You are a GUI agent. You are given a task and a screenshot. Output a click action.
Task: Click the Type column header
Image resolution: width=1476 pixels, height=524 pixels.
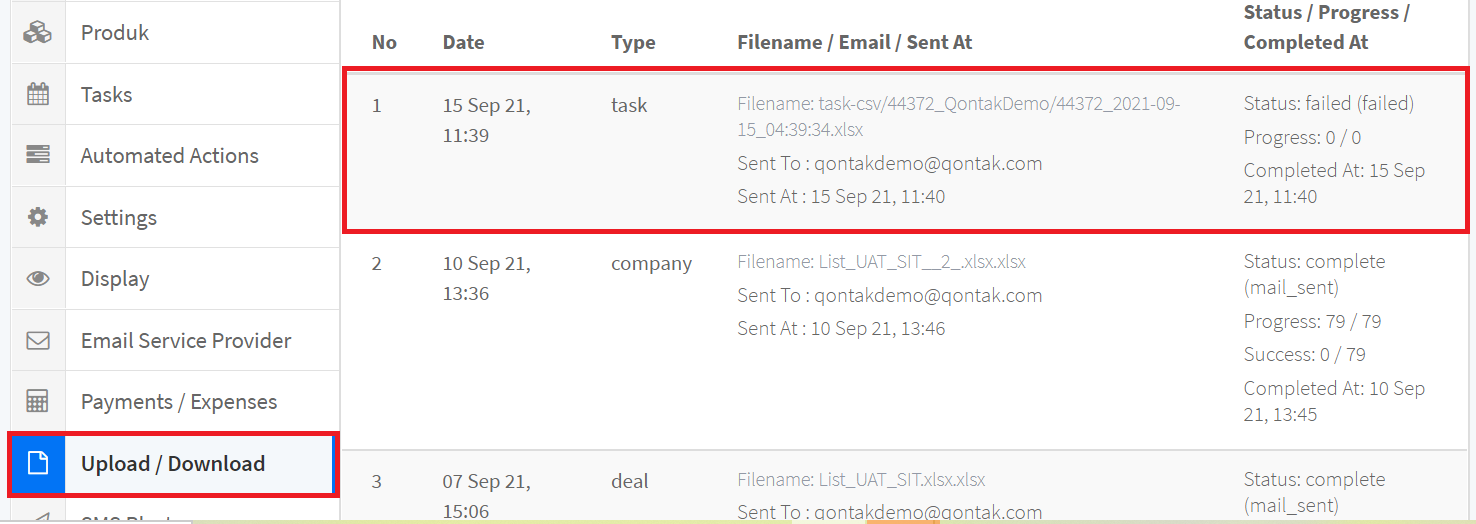click(633, 42)
